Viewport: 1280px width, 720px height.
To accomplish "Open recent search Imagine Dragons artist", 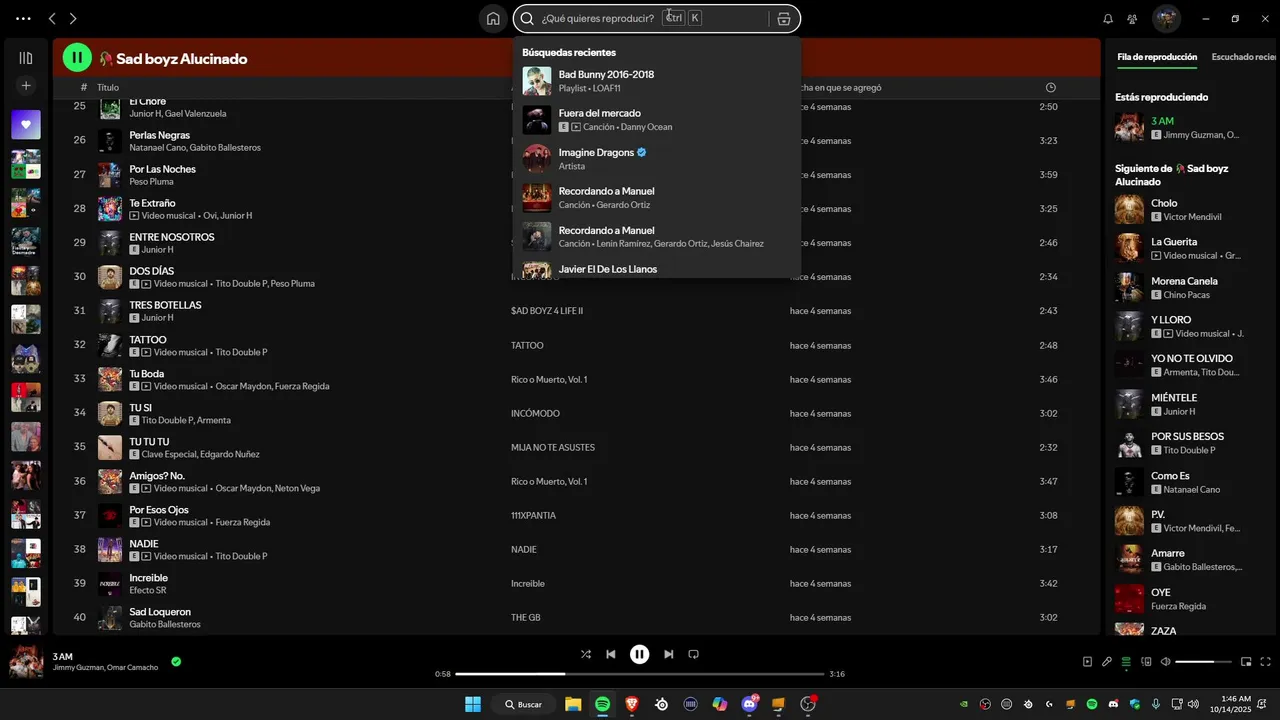I will (657, 159).
